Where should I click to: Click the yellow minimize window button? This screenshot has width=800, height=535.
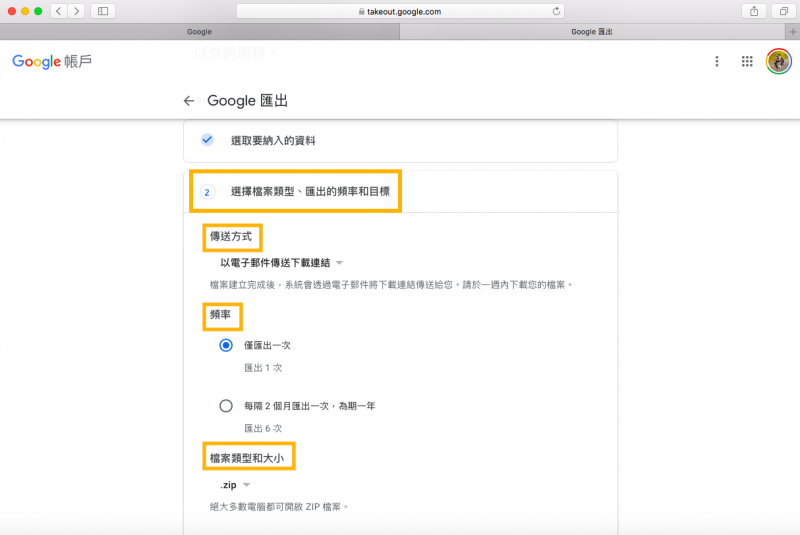pyautogui.click(x=25, y=11)
